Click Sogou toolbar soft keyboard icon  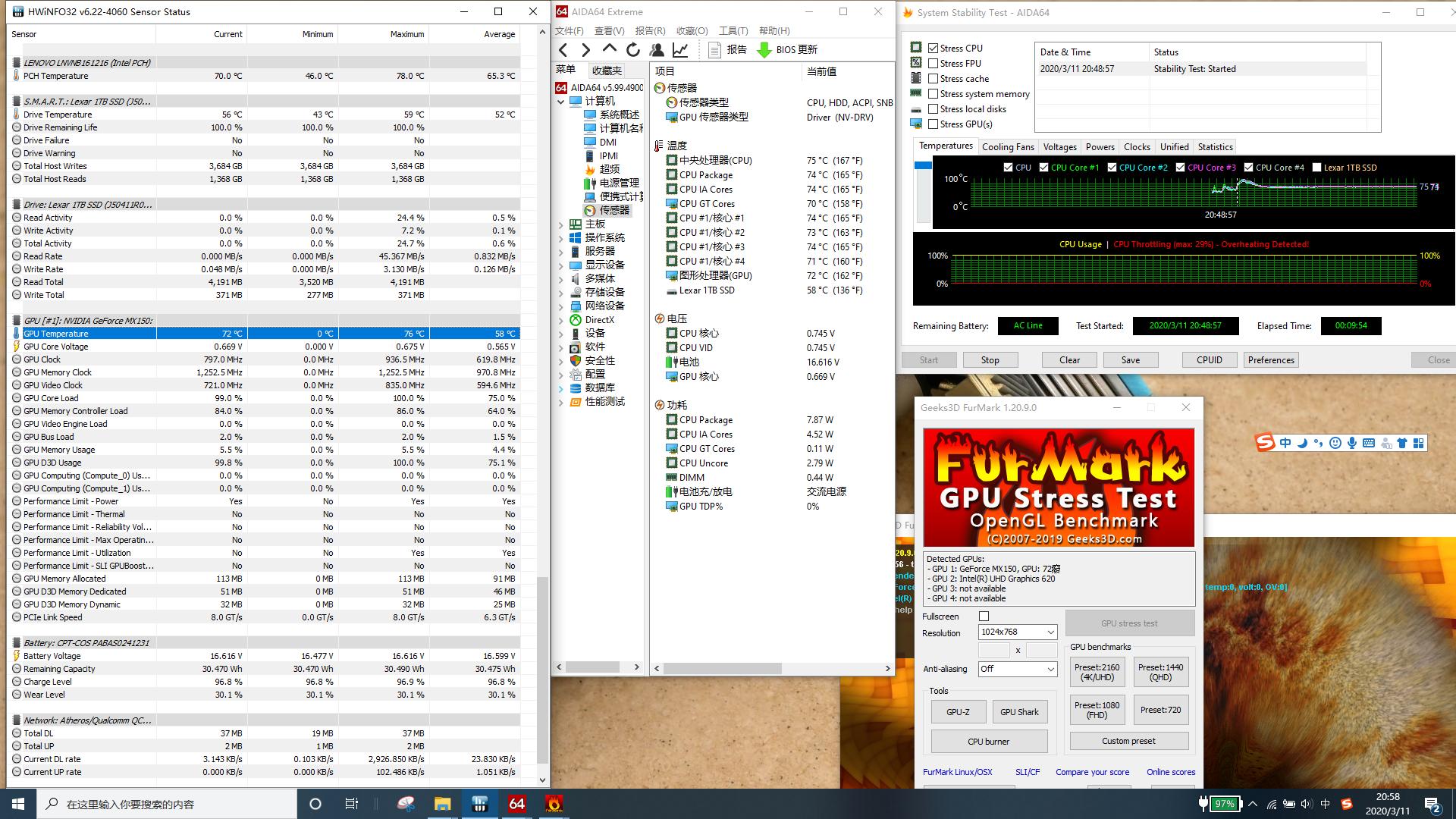point(1369,443)
